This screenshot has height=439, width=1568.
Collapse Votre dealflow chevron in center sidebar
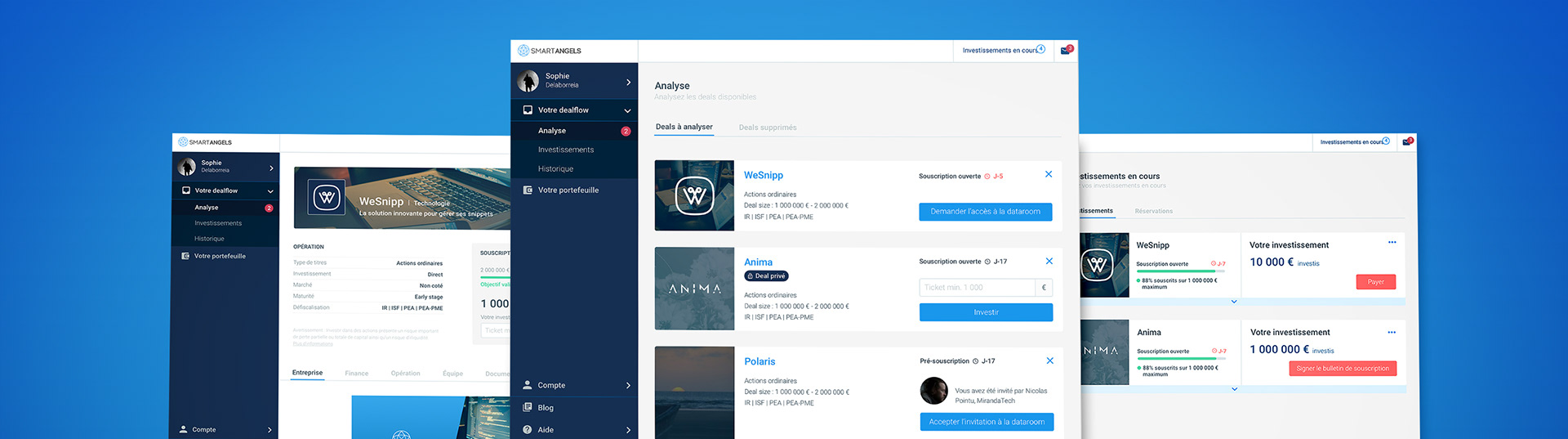point(627,110)
